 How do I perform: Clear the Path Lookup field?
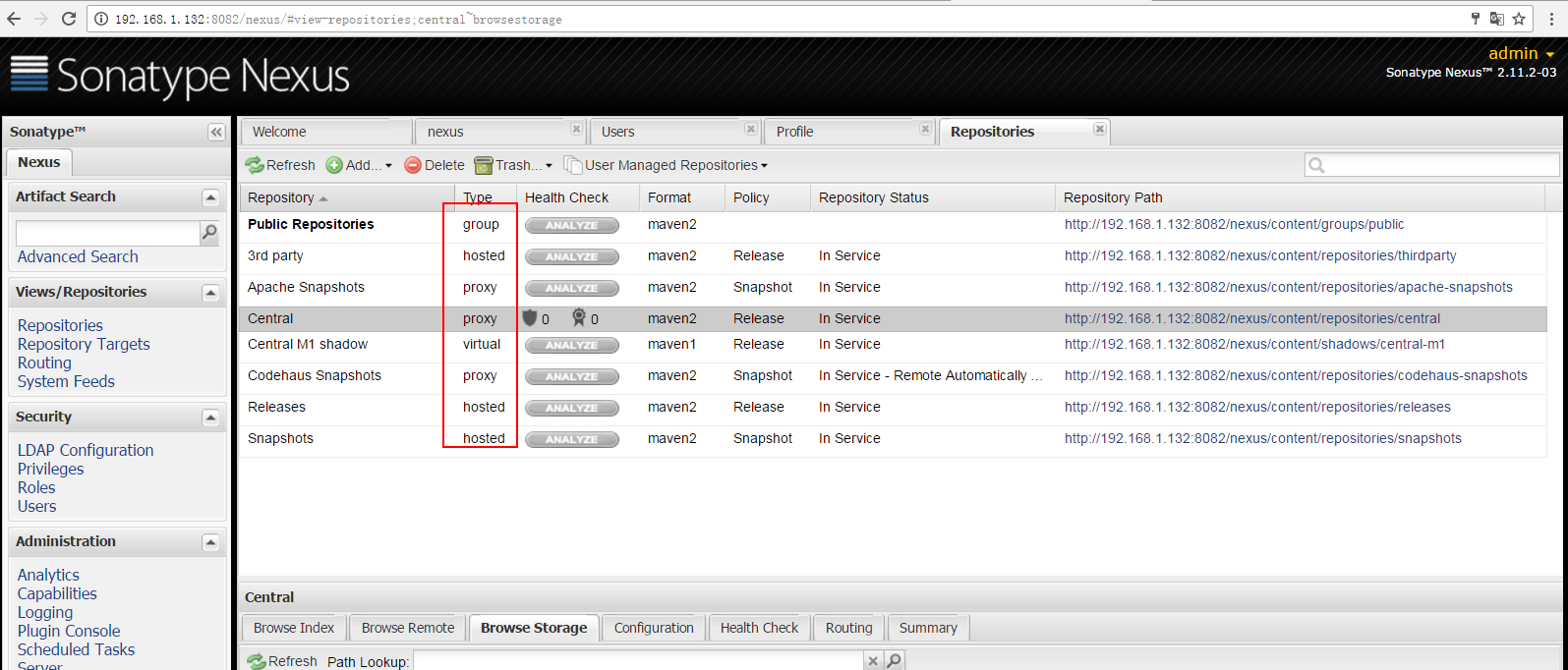click(872, 661)
